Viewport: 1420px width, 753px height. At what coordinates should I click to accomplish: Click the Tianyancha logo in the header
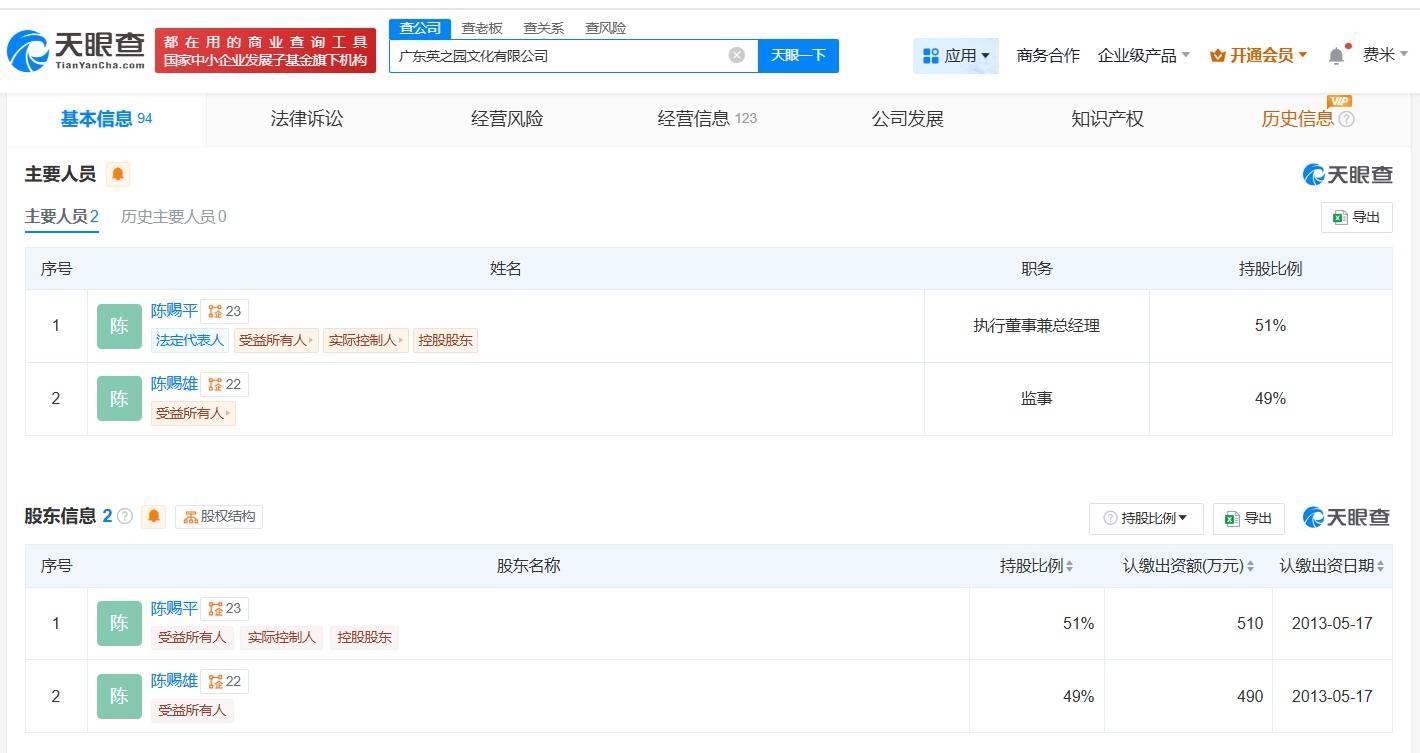click(76, 50)
